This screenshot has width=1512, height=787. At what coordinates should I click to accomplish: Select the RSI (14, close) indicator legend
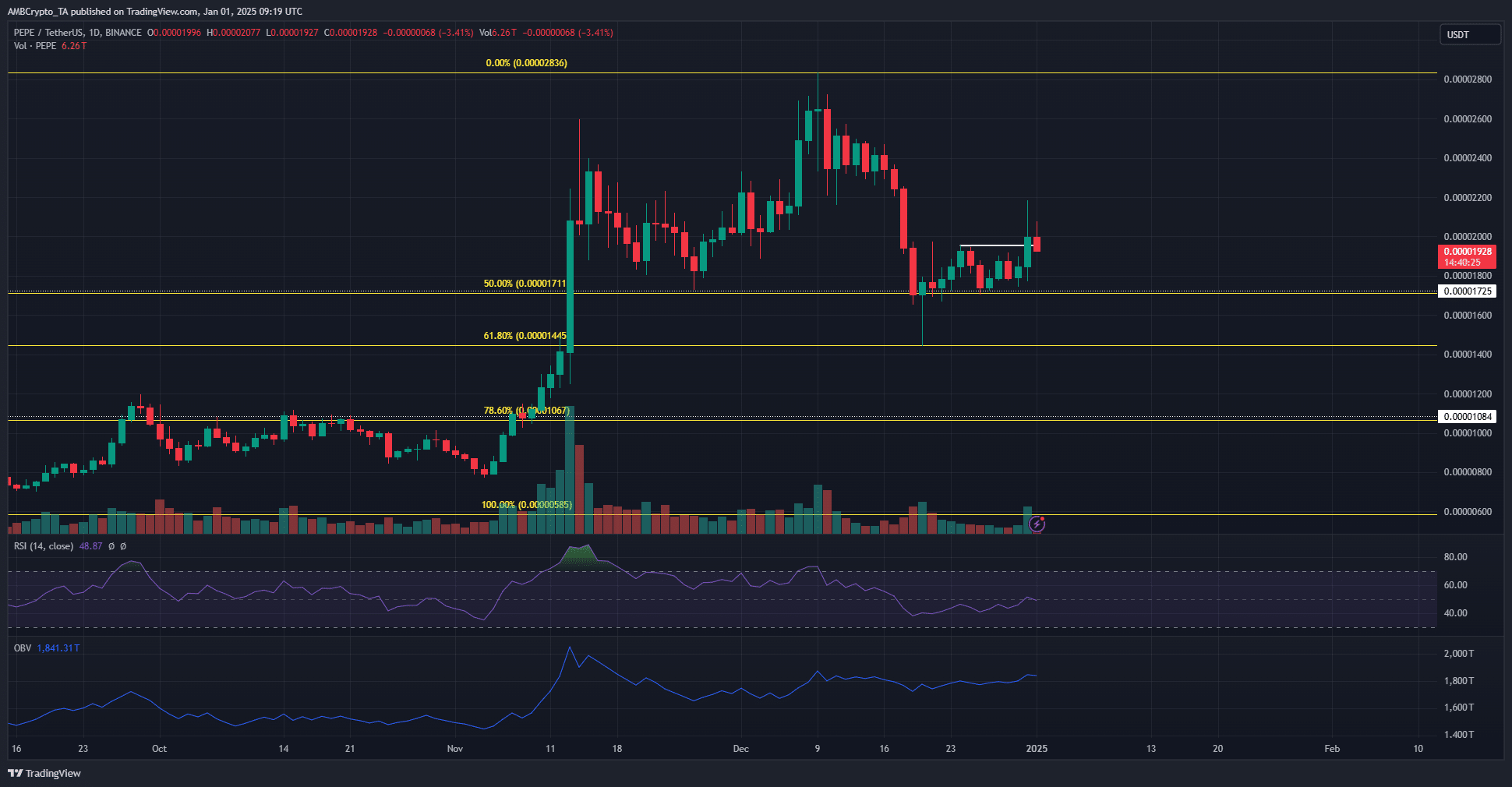point(44,546)
